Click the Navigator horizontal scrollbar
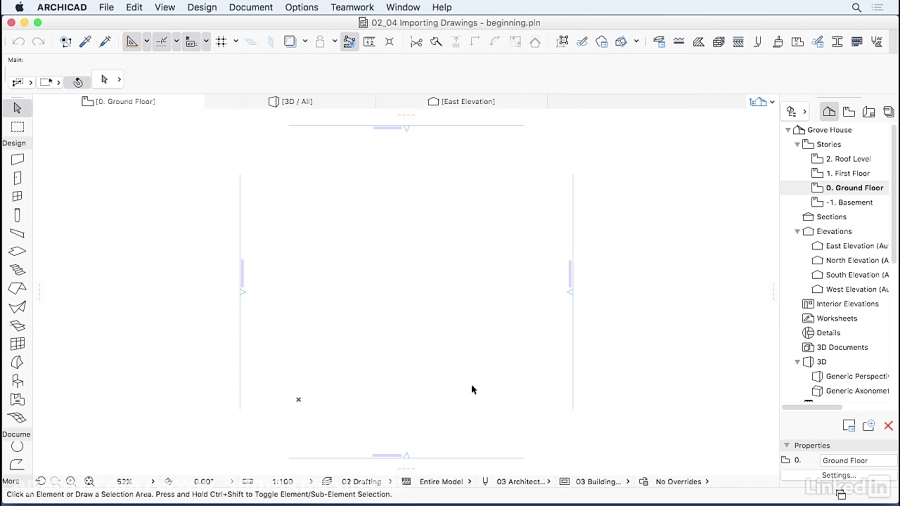900x506 pixels. (812, 407)
